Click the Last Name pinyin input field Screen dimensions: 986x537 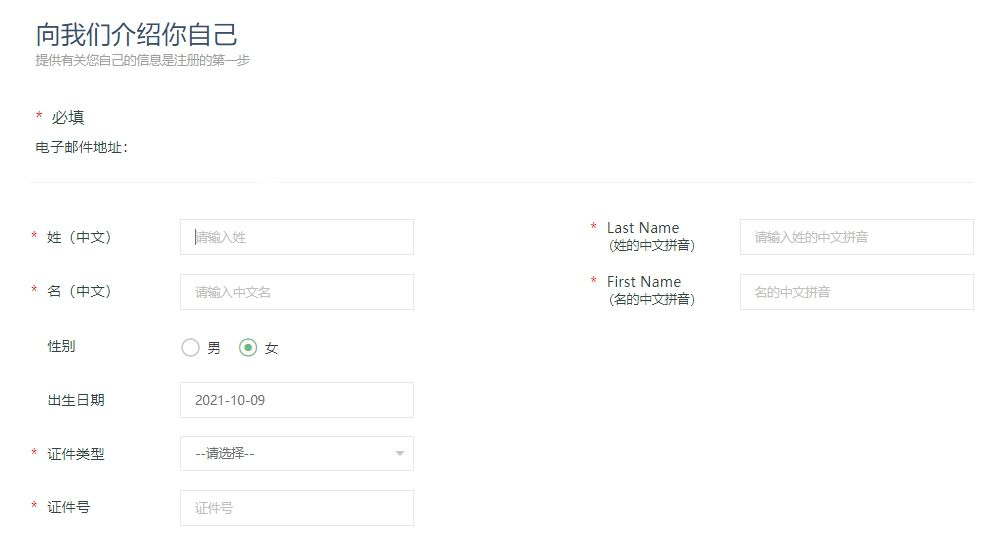point(856,237)
